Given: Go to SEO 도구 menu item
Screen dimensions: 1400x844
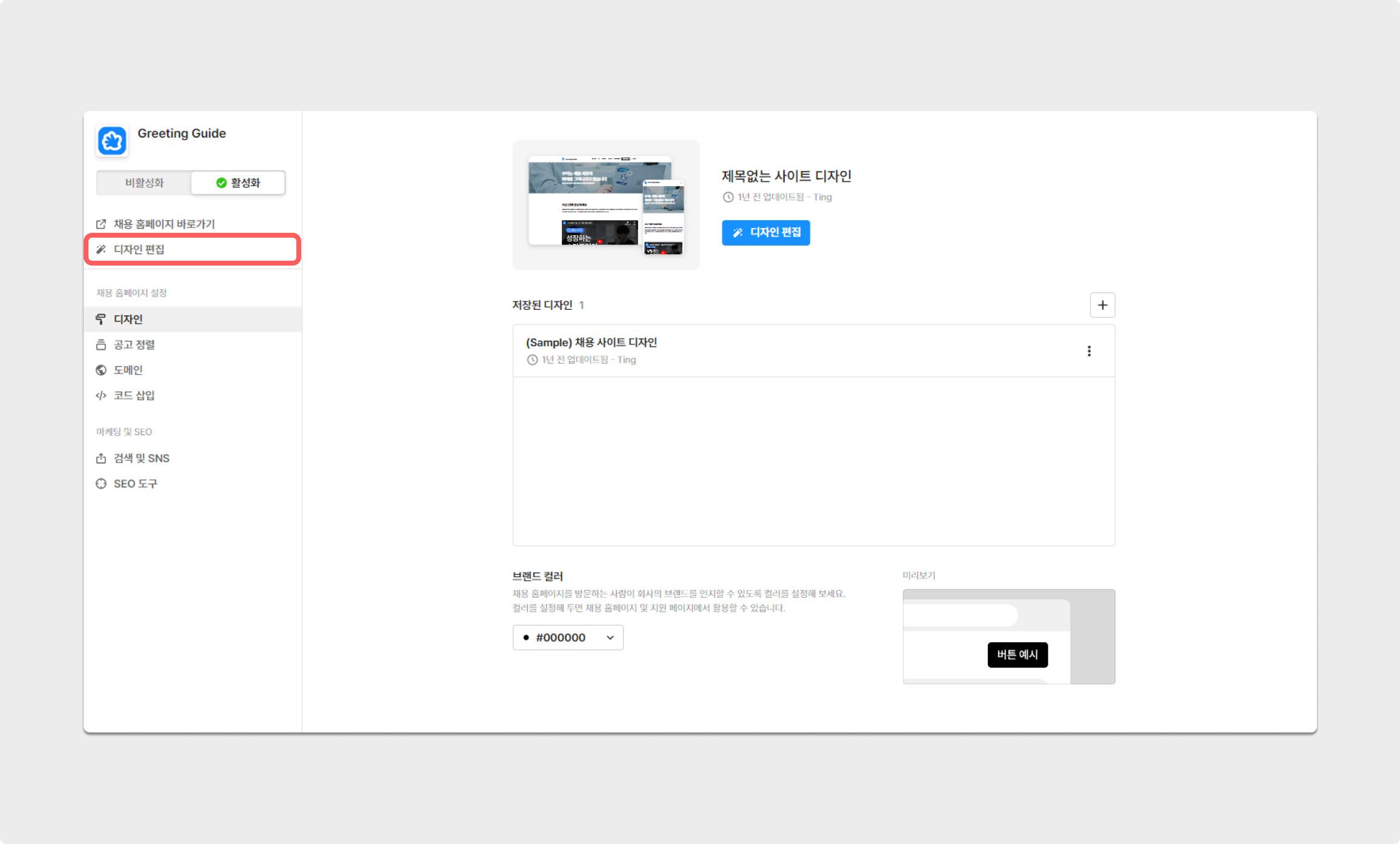Looking at the screenshot, I should (x=136, y=484).
